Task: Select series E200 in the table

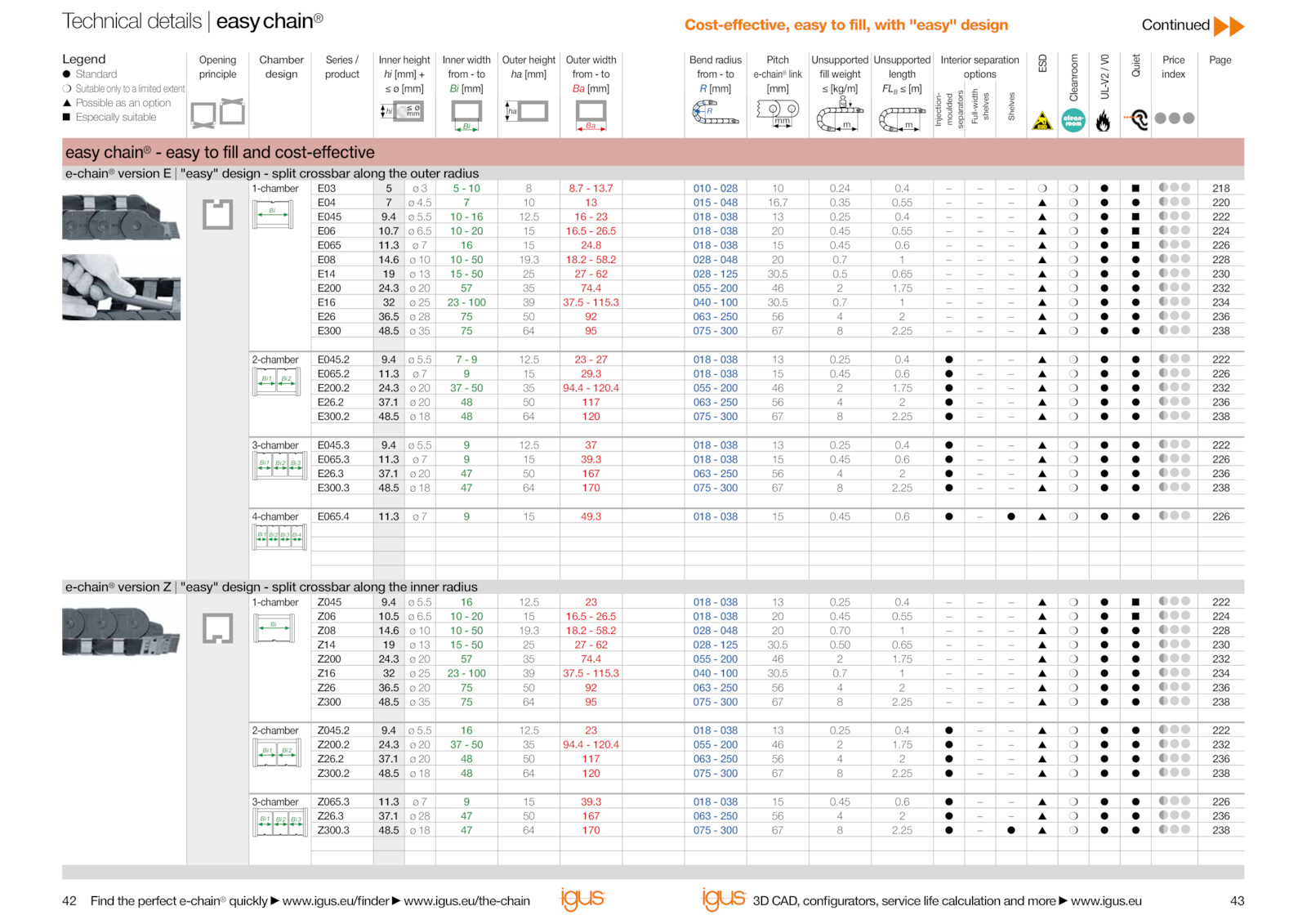Action: [x=330, y=288]
